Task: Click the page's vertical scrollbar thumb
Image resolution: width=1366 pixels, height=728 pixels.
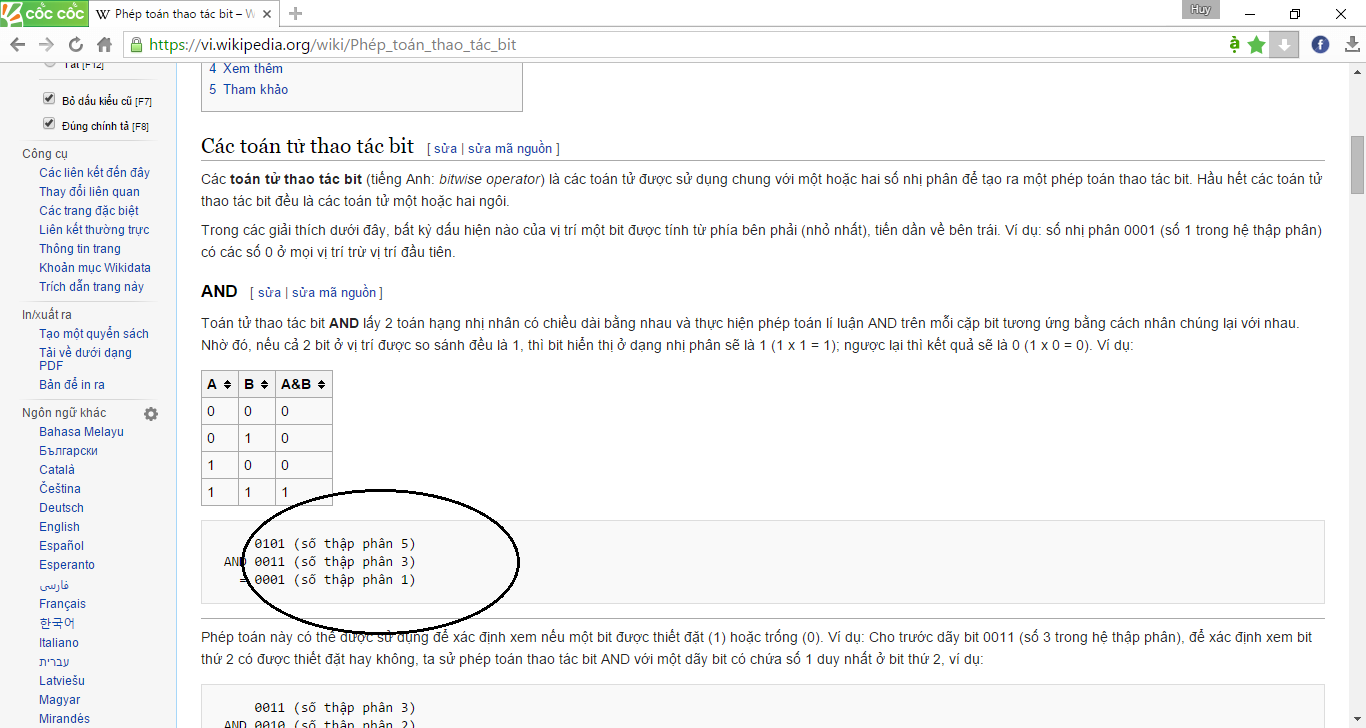Action: (x=1357, y=165)
